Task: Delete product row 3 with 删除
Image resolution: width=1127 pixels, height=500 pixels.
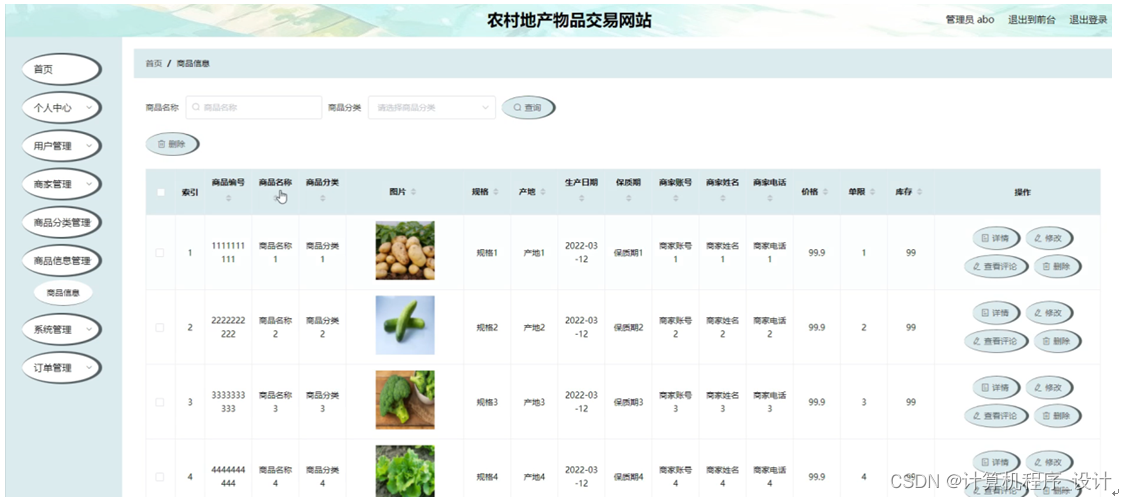Action: pyautogui.click(x=1057, y=416)
